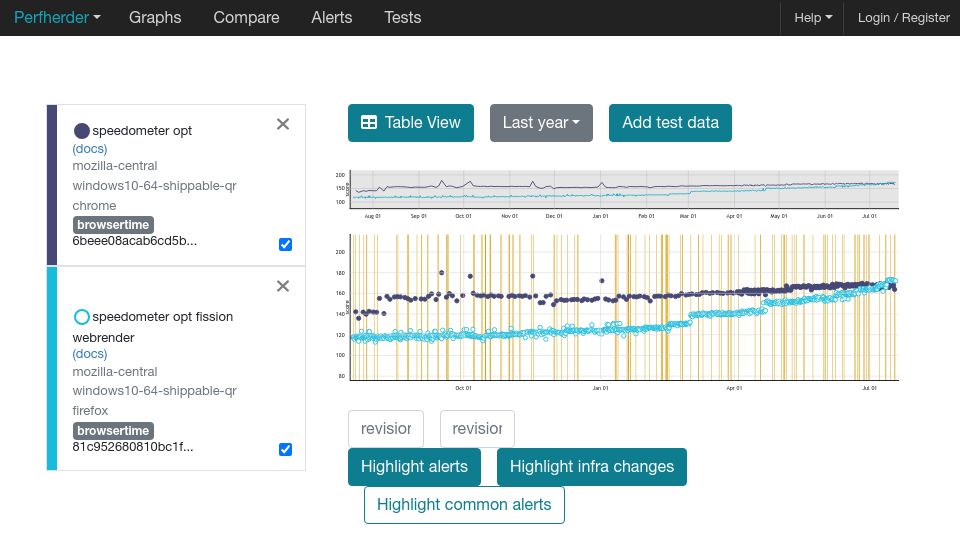Click 'speedometer opt fission' series title
960x540 pixels.
point(162,317)
